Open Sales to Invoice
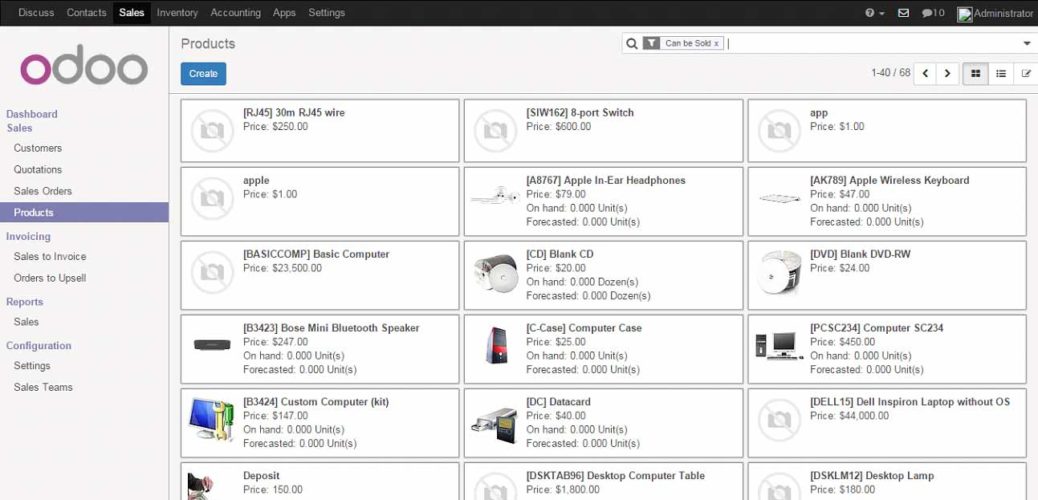 [50, 256]
